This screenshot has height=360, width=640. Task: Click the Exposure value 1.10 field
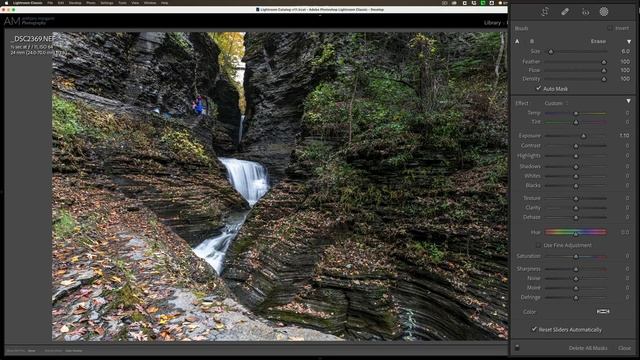[624, 136]
